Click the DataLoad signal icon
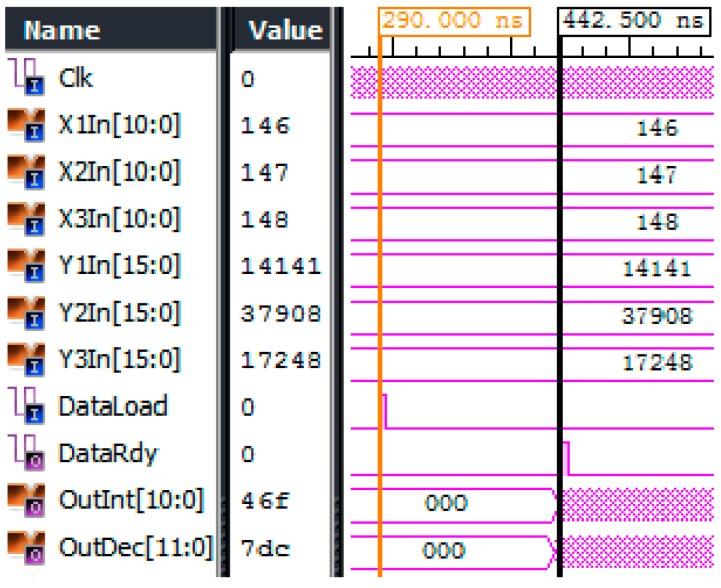 pyautogui.click(x=28, y=405)
